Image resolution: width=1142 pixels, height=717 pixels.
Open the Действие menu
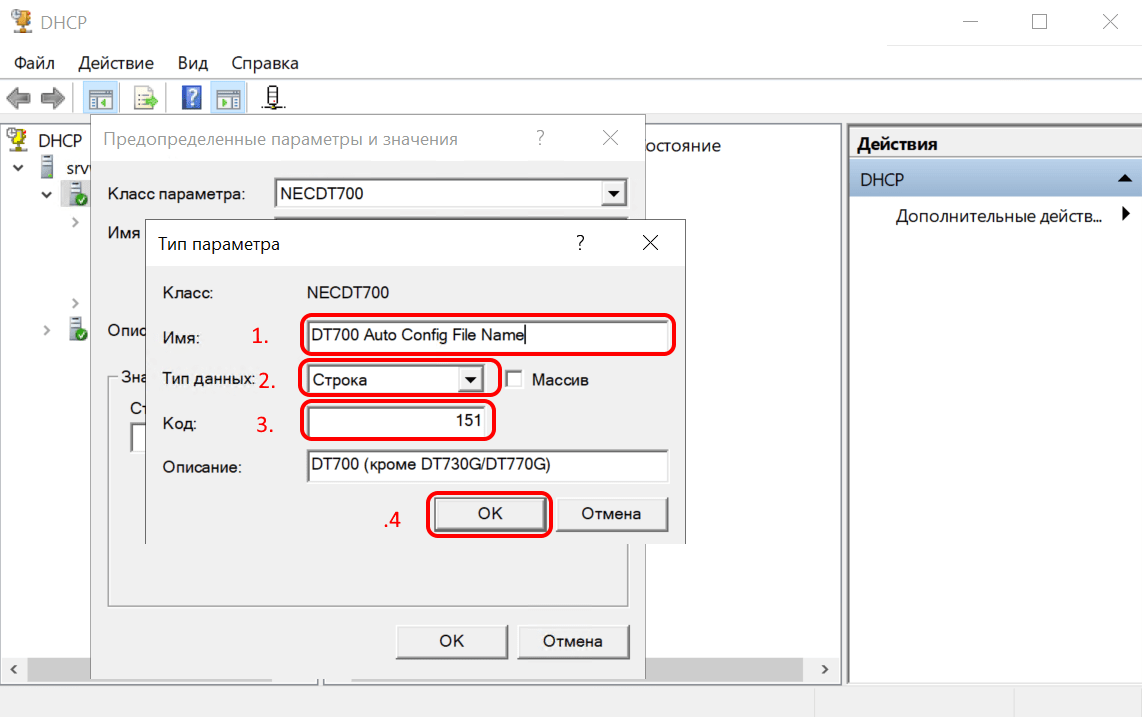tap(116, 63)
